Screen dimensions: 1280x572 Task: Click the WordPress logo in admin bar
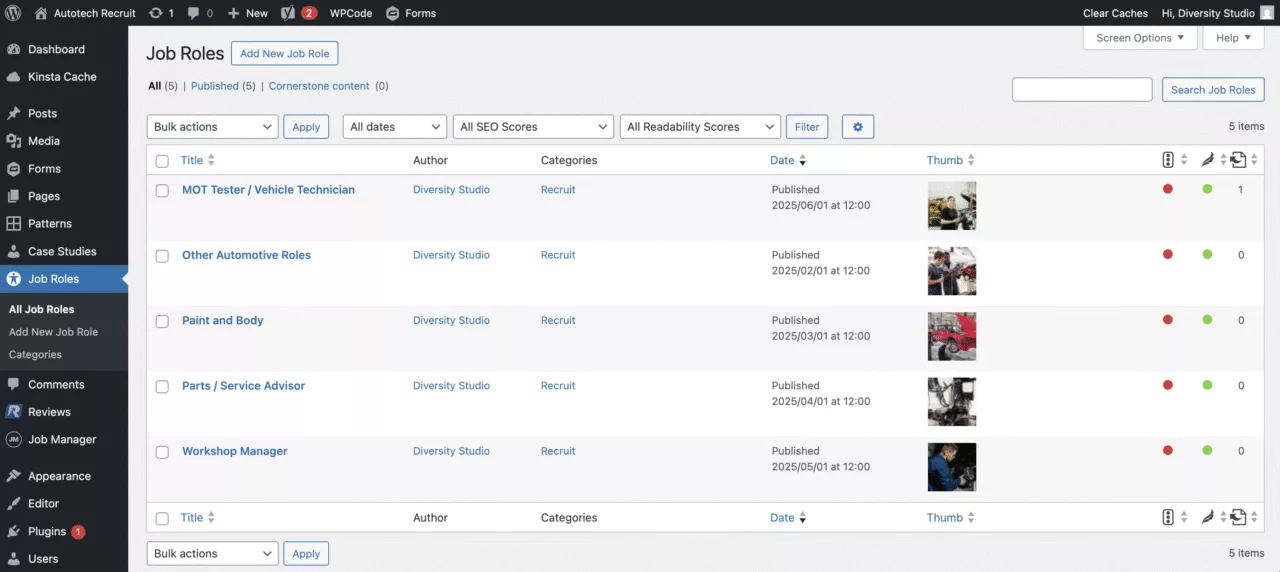tap(14, 13)
